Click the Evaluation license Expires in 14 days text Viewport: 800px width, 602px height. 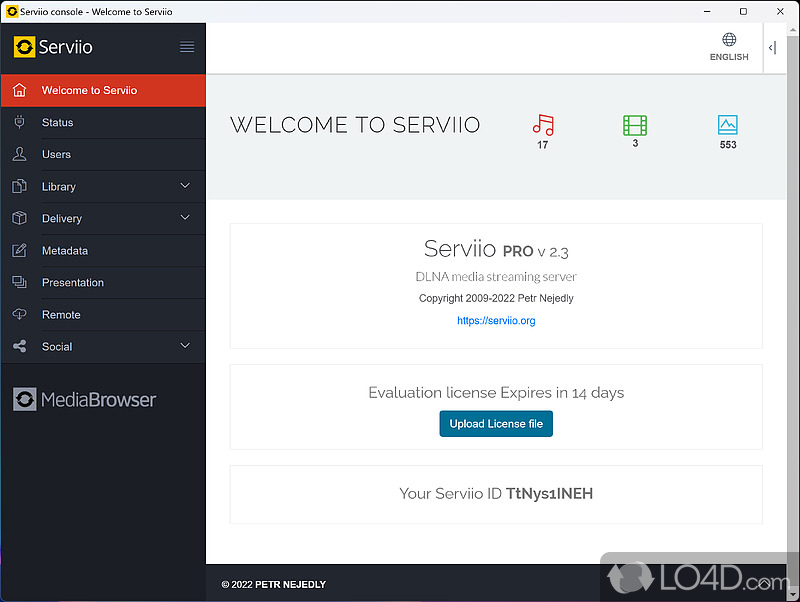(496, 392)
